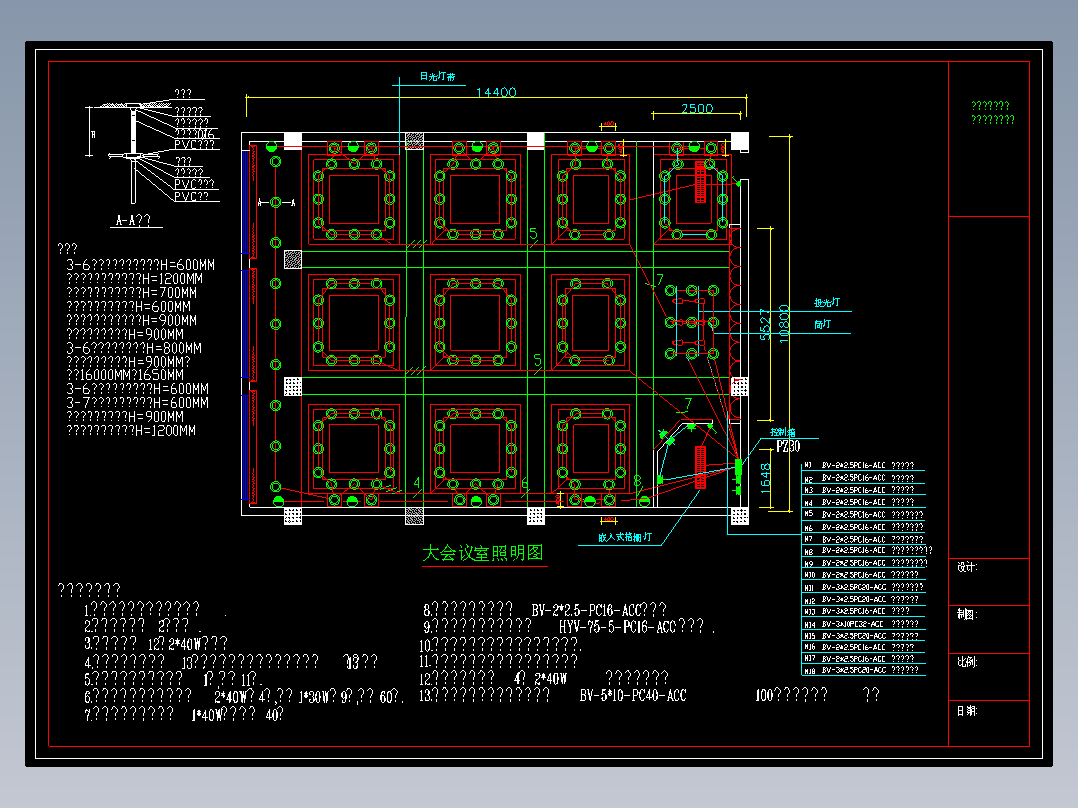Click circuit number 8 near bottom right
Image resolution: width=1078 pixels, height=808 pixels.
637,481
